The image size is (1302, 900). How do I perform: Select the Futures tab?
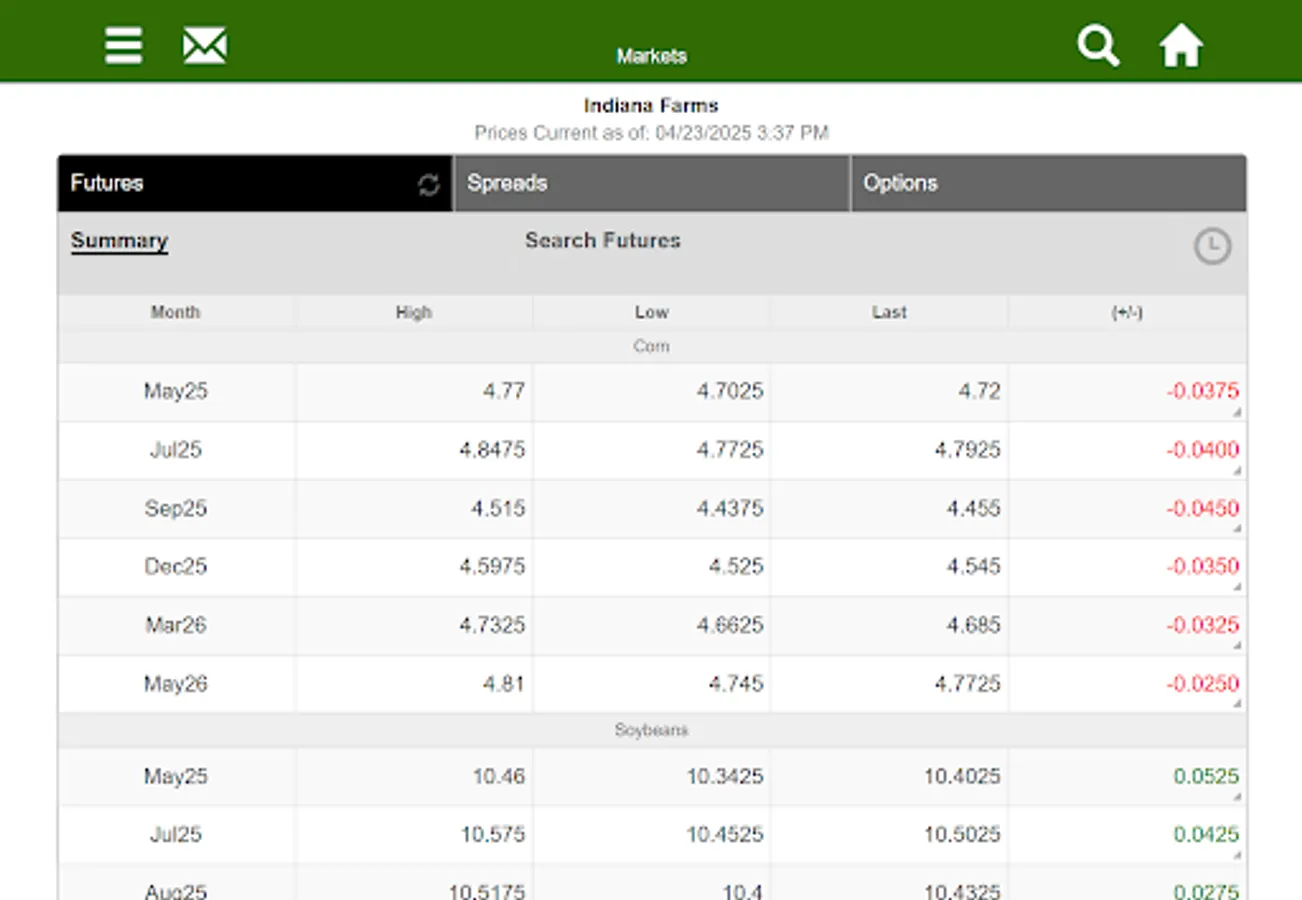[240, 183]
